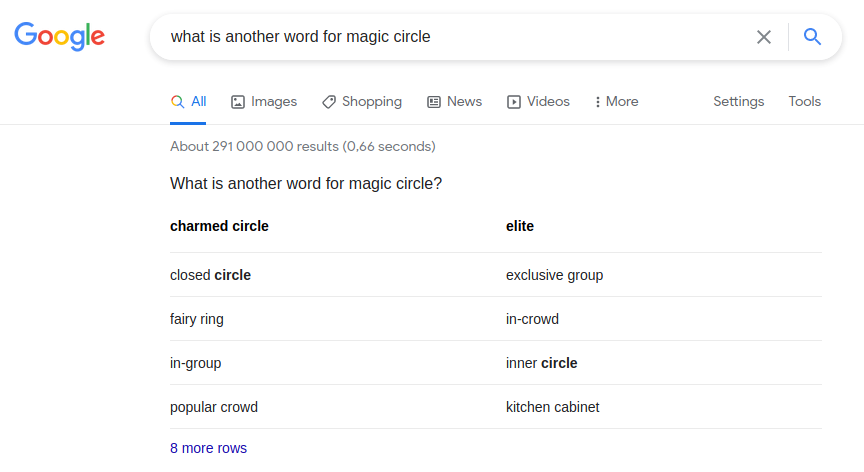The image size is (864, 472).
Task: Click the Shopping tag icon
Action: click(329, 102)
